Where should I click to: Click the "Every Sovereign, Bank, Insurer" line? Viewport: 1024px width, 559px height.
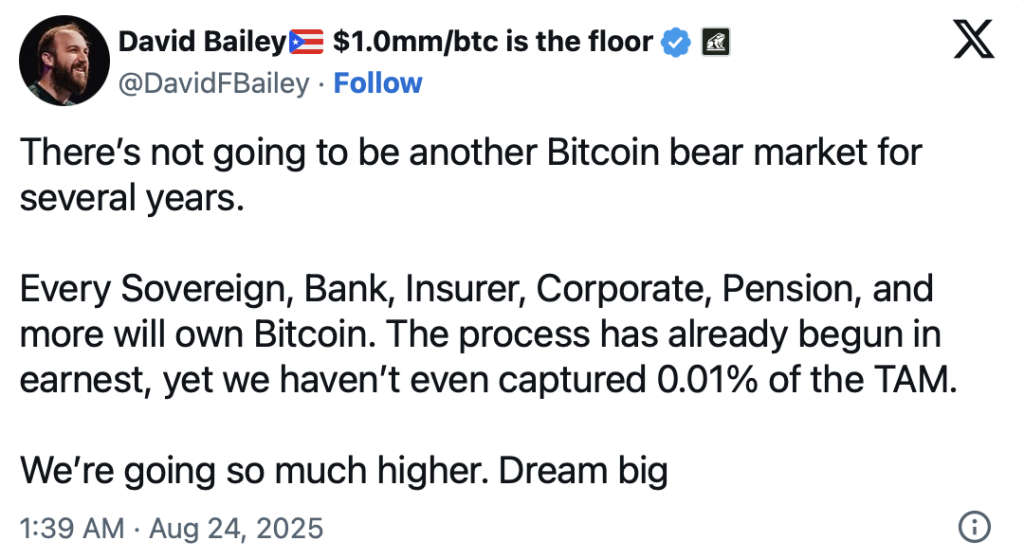[476, 289]
